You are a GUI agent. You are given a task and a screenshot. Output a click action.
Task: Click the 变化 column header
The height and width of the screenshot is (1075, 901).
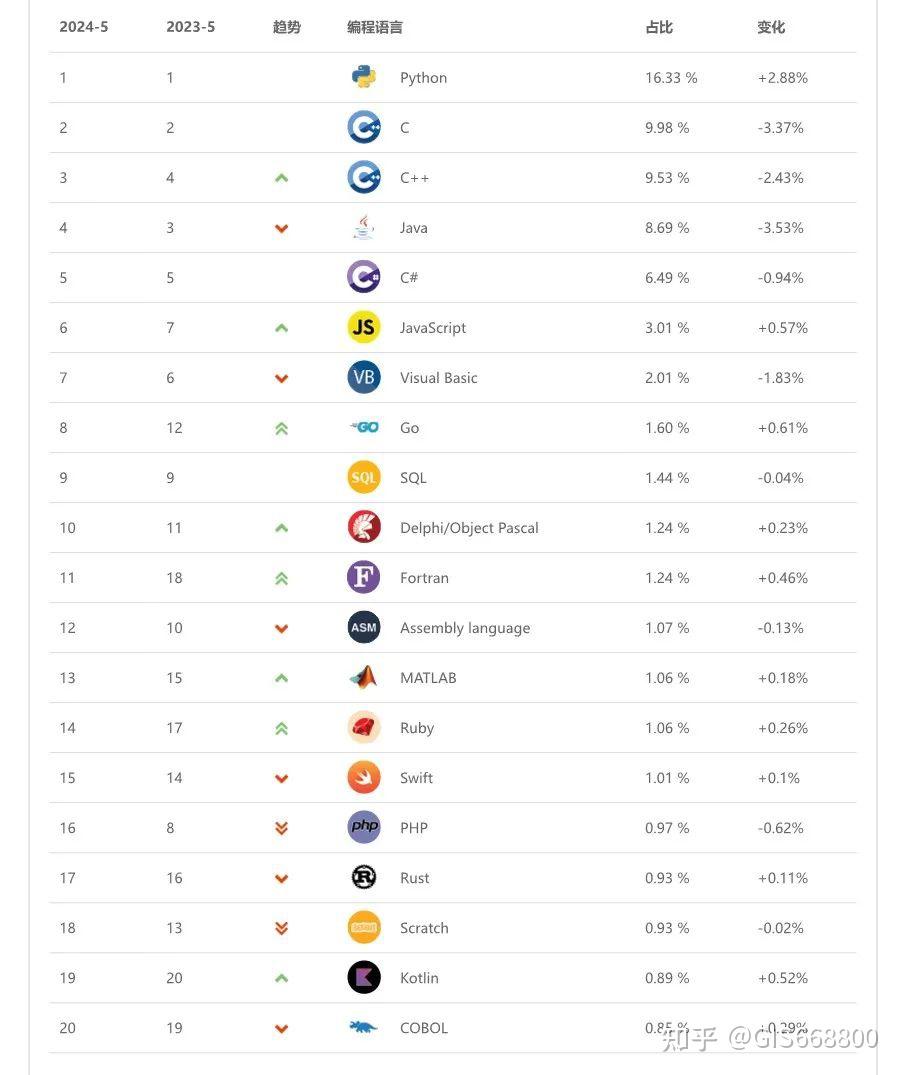pyautogui.click(x=771, y=27)
